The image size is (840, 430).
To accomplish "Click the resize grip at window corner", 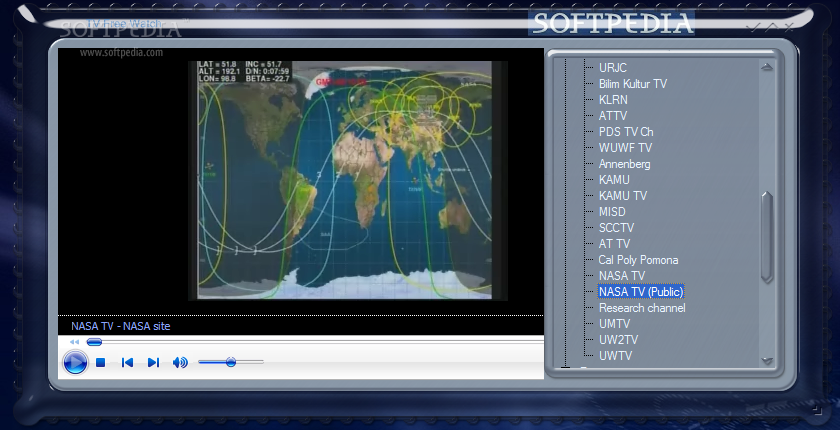I will click(816, 410).
